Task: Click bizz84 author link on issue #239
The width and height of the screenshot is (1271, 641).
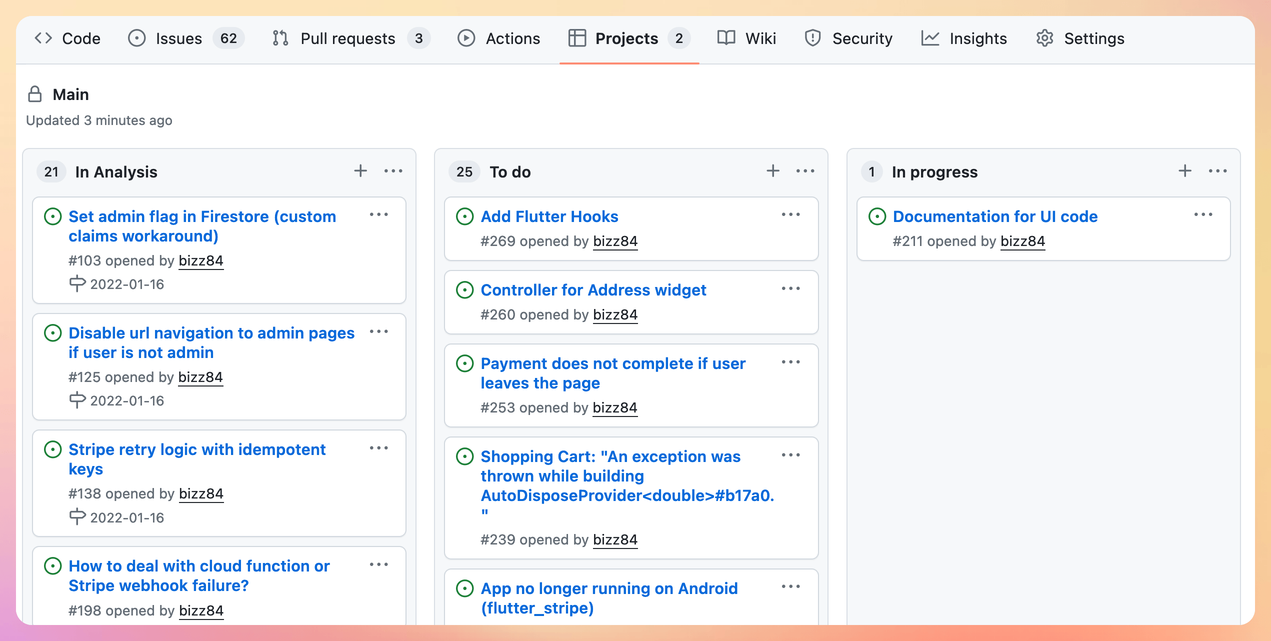Action: 615,539
